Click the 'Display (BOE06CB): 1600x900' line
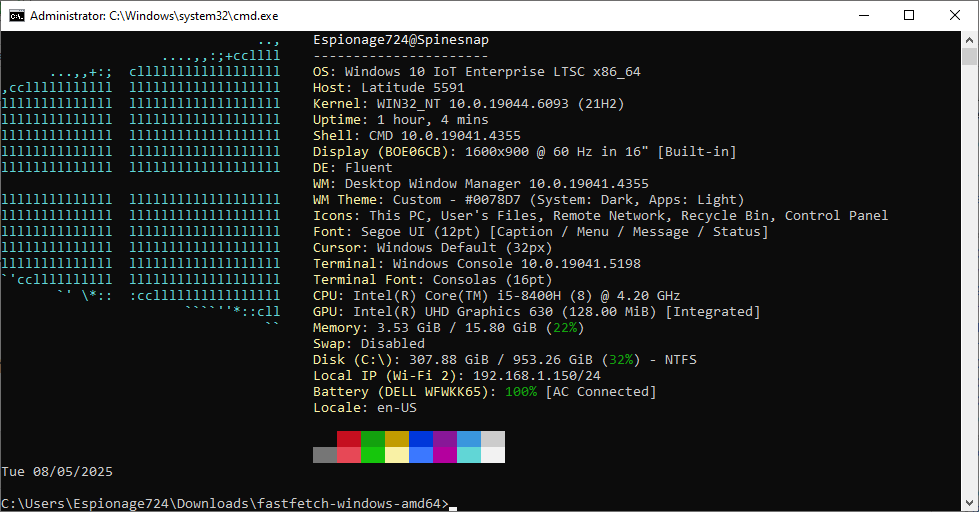This screenshot has width=979, height=512. pyautogui.click(x=524, y=152)
